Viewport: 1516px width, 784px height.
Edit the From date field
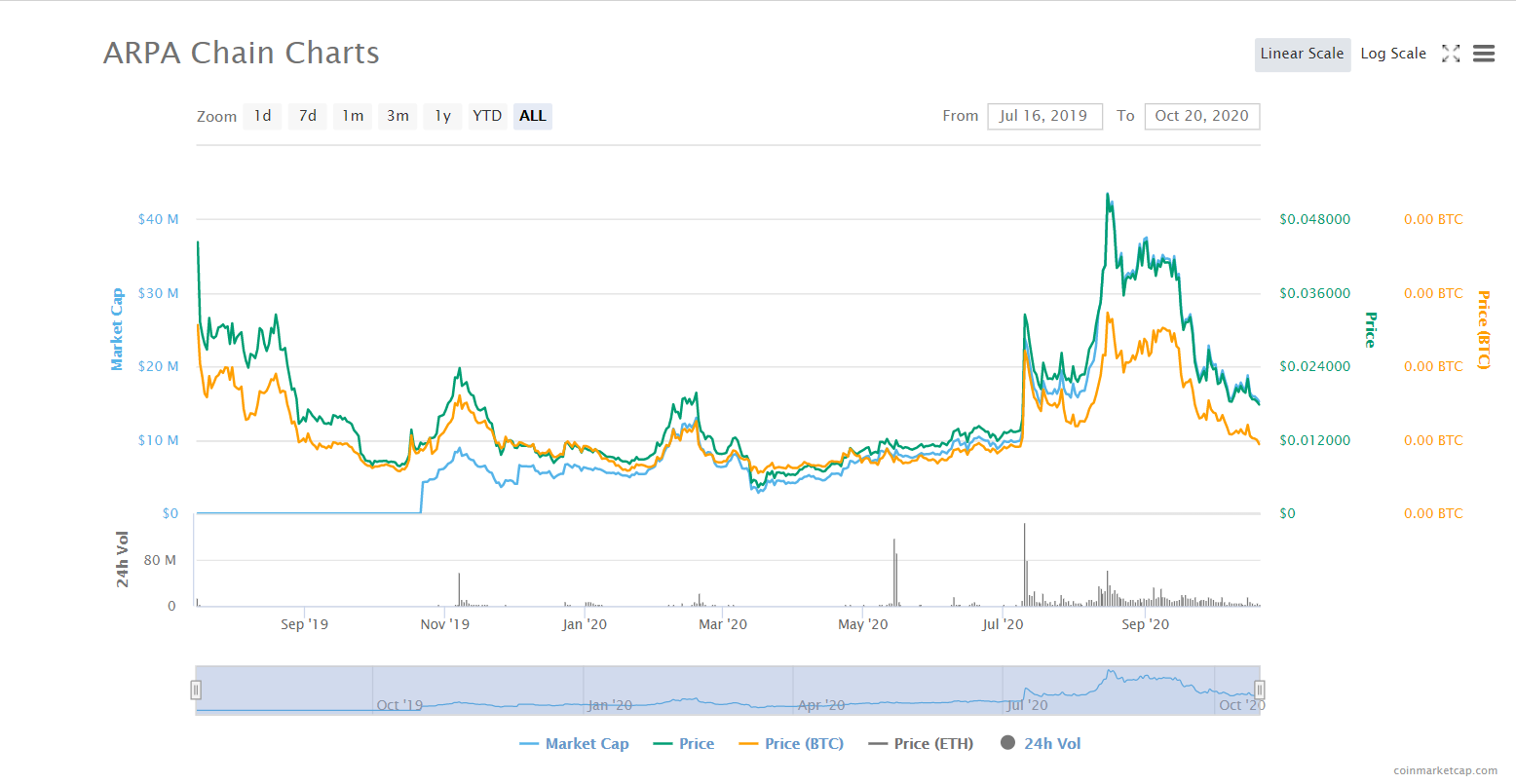tap(1044, 116)
